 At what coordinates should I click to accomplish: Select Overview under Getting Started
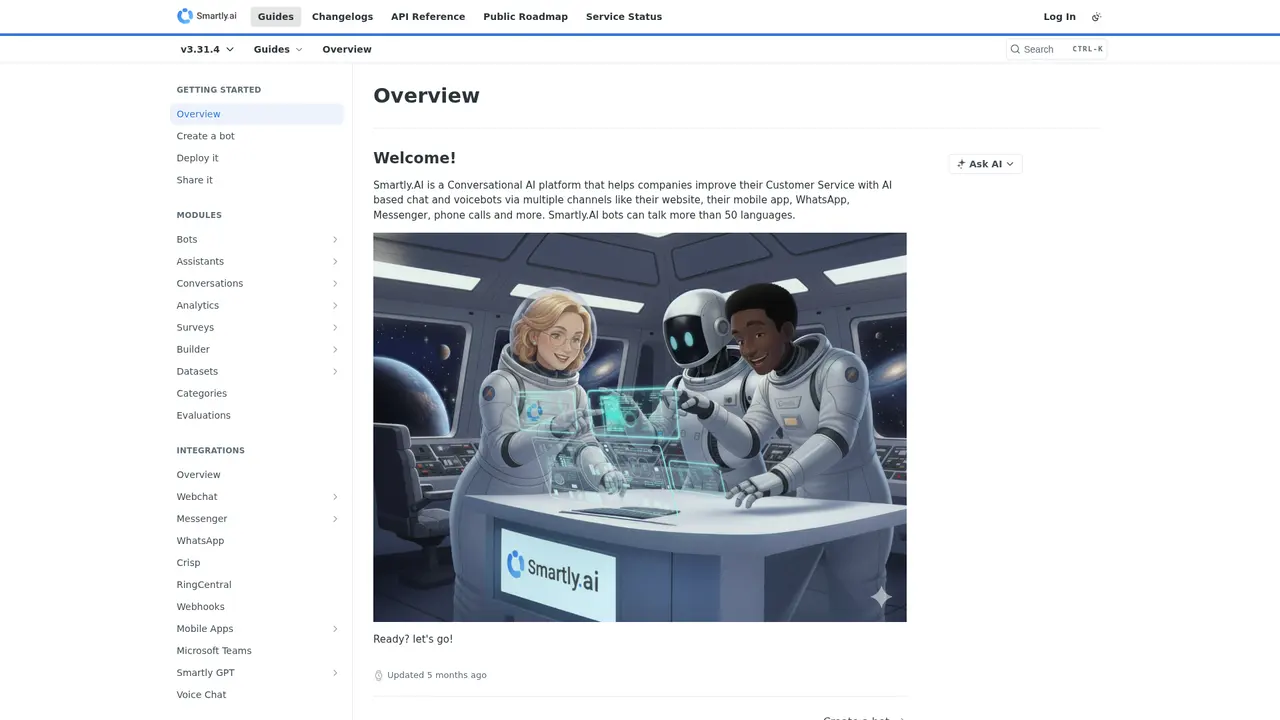pyautogui.click(x=257, y=114)
